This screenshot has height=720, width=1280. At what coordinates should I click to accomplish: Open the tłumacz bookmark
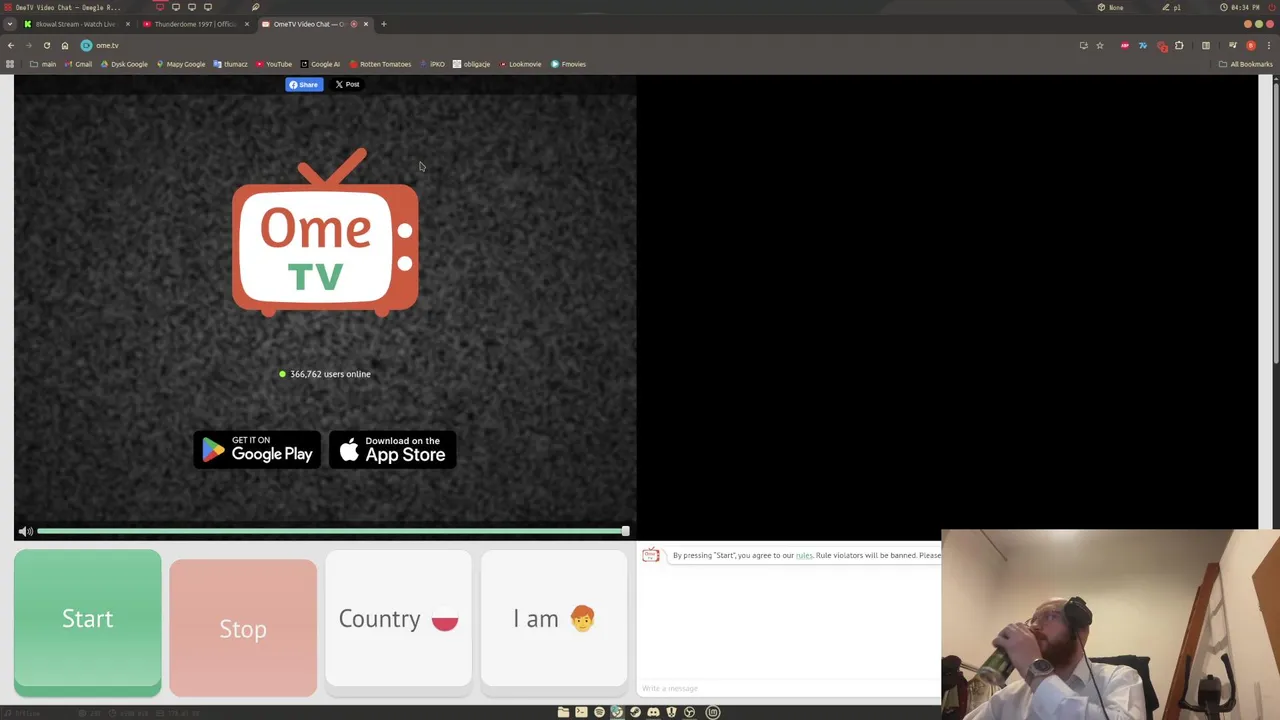(230, 64)
